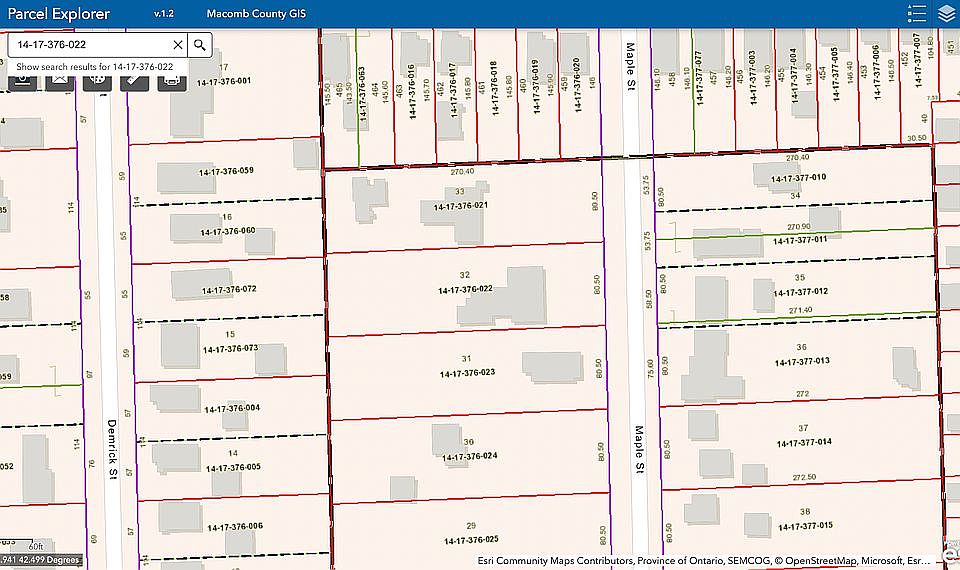Choose 'Show search results for 14-17-376-022' suggestion
Screen dimensions: 960x570
pos(95,67)
